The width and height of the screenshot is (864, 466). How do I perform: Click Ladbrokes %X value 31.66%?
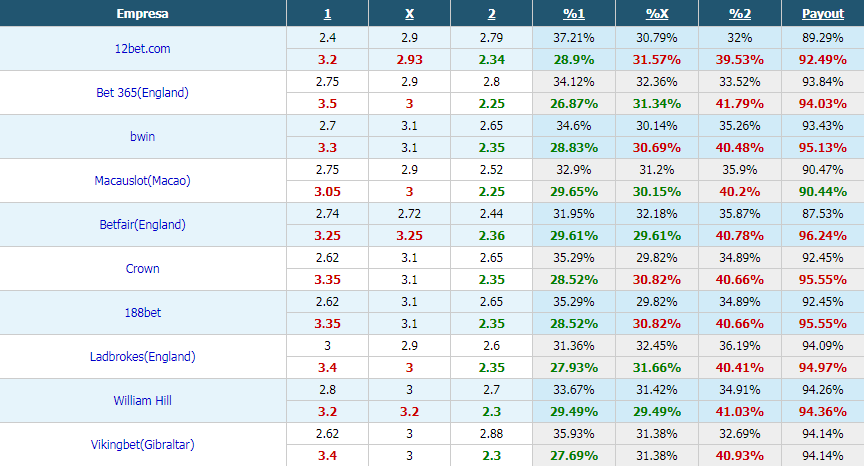tap(657, 368)
